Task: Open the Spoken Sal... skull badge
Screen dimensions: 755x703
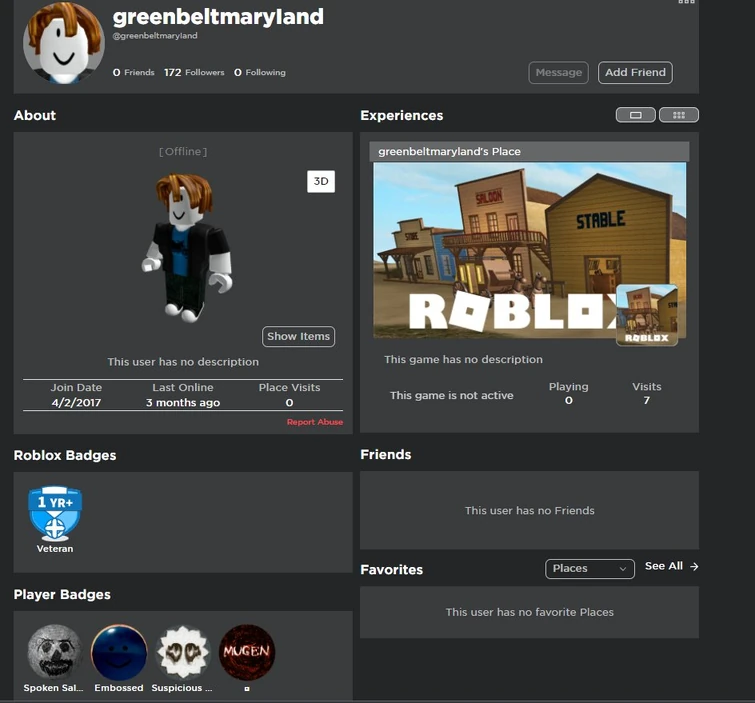Action: pyautogui.click(x=55, y=652)
